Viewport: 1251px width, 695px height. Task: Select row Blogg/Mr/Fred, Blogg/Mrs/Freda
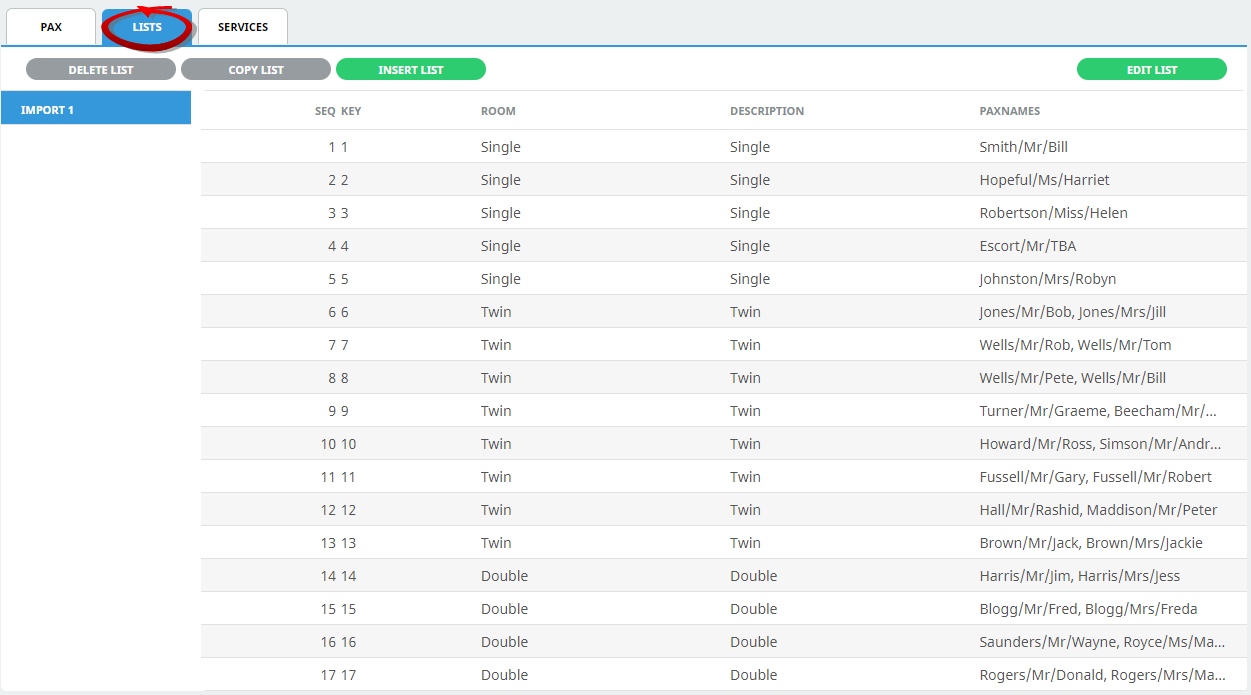coord(725,609)
